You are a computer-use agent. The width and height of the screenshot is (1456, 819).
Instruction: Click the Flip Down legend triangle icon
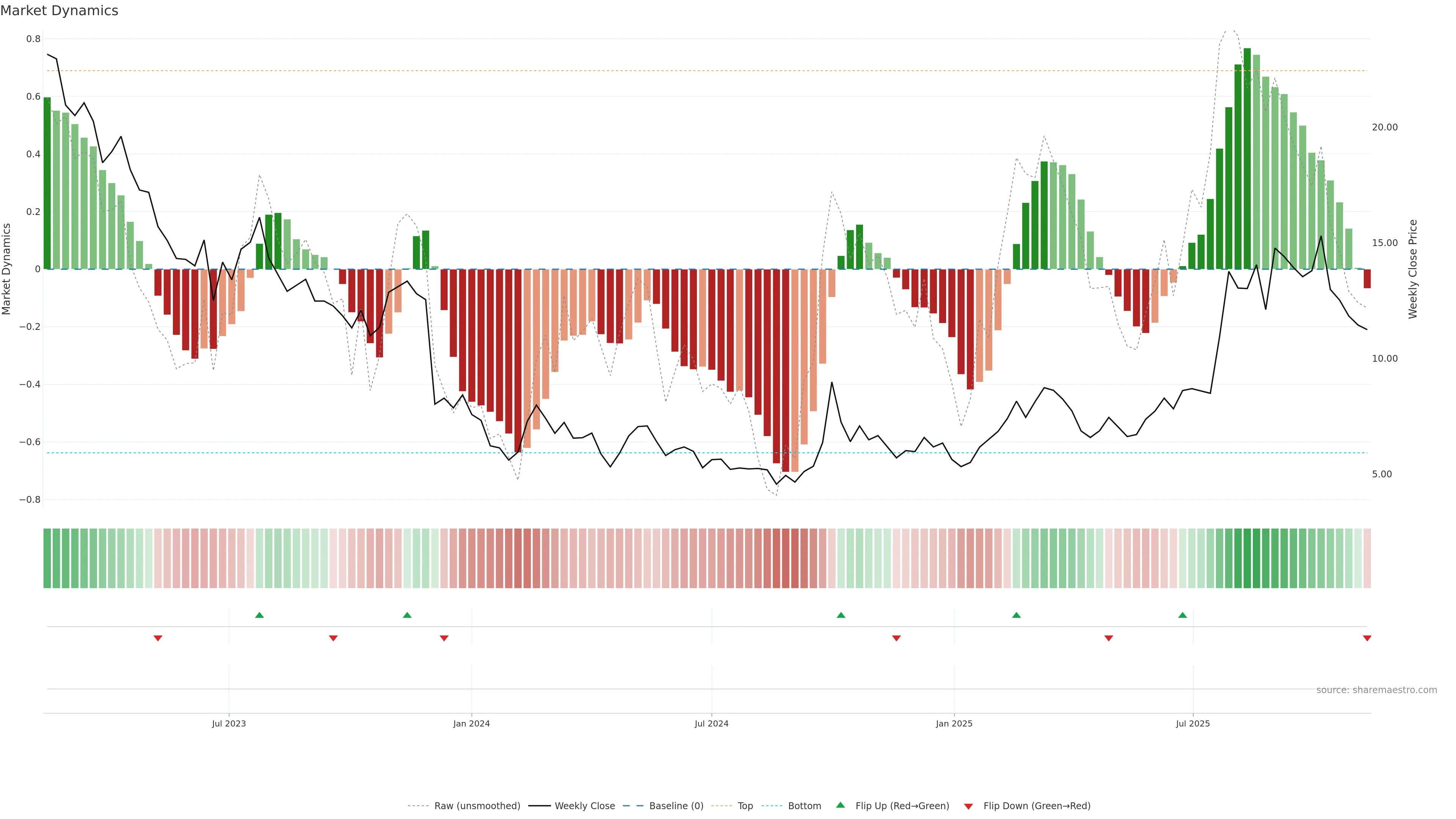coord(968,806)
